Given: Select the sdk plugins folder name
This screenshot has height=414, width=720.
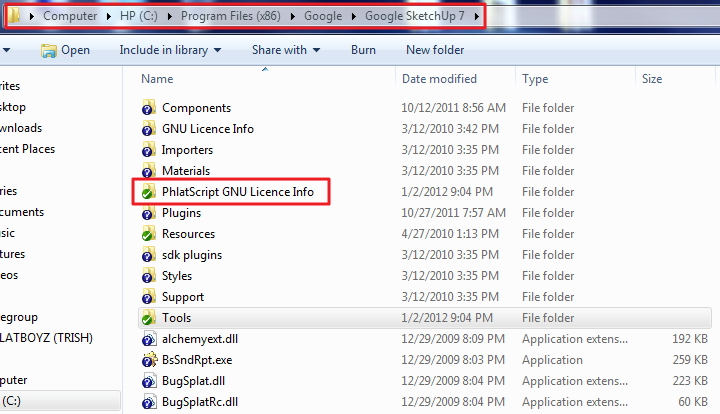Looking at the screenshot, I should [191, 255].
